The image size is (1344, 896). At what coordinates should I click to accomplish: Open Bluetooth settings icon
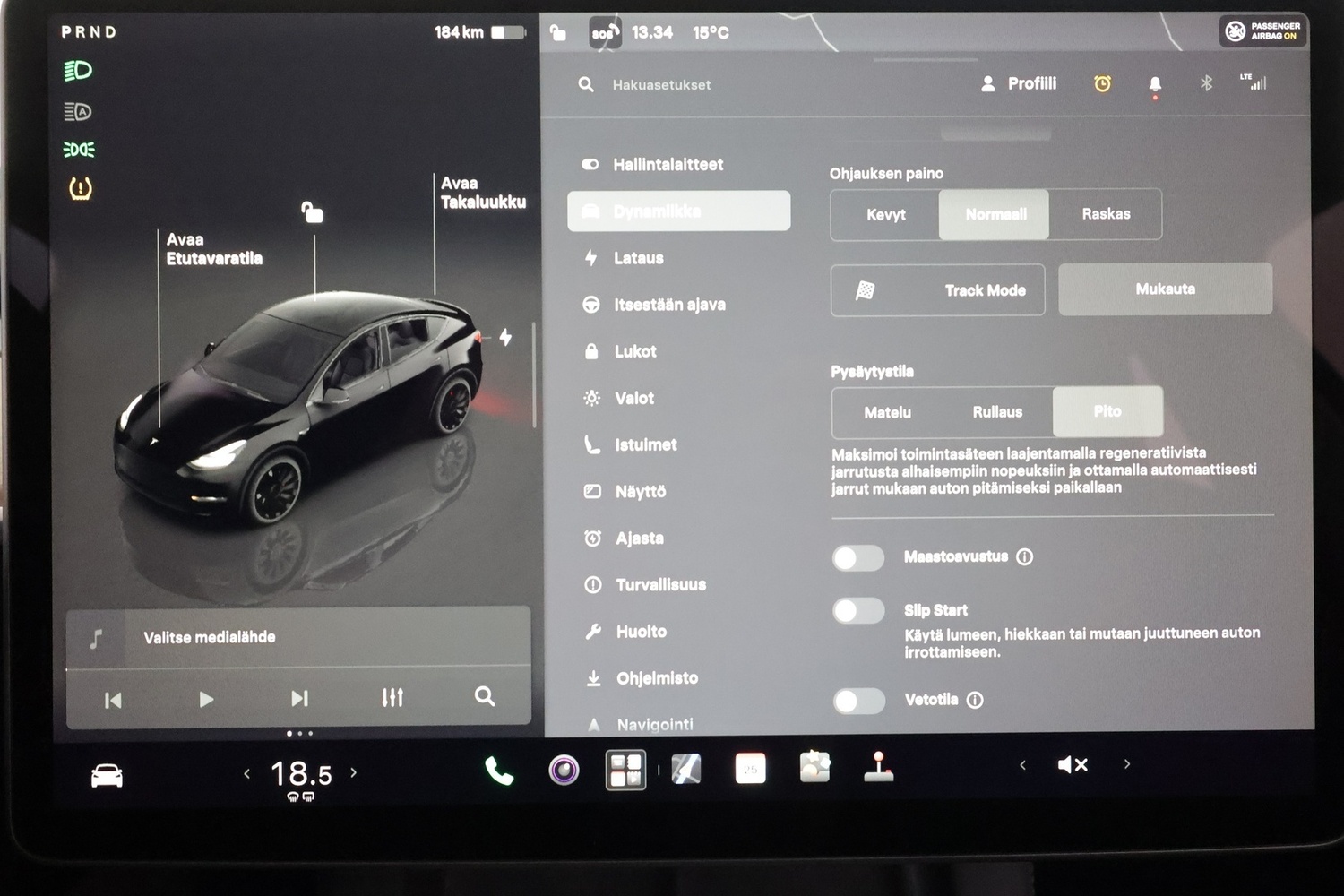1206,83
